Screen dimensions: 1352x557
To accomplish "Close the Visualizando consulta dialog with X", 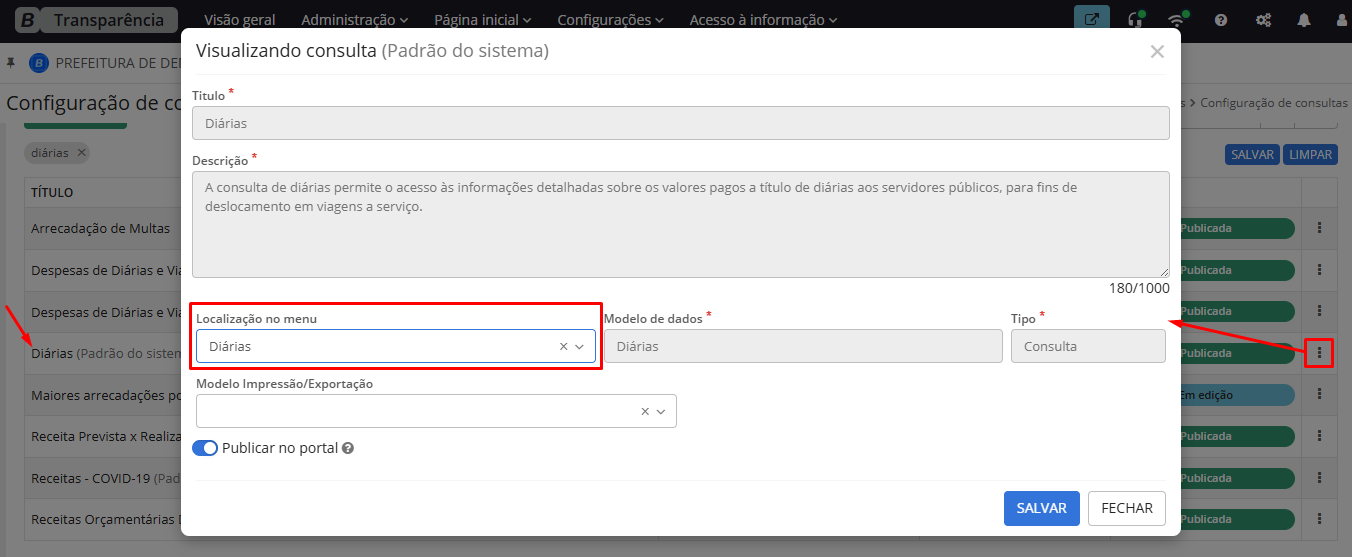I will click(1157, 52).
